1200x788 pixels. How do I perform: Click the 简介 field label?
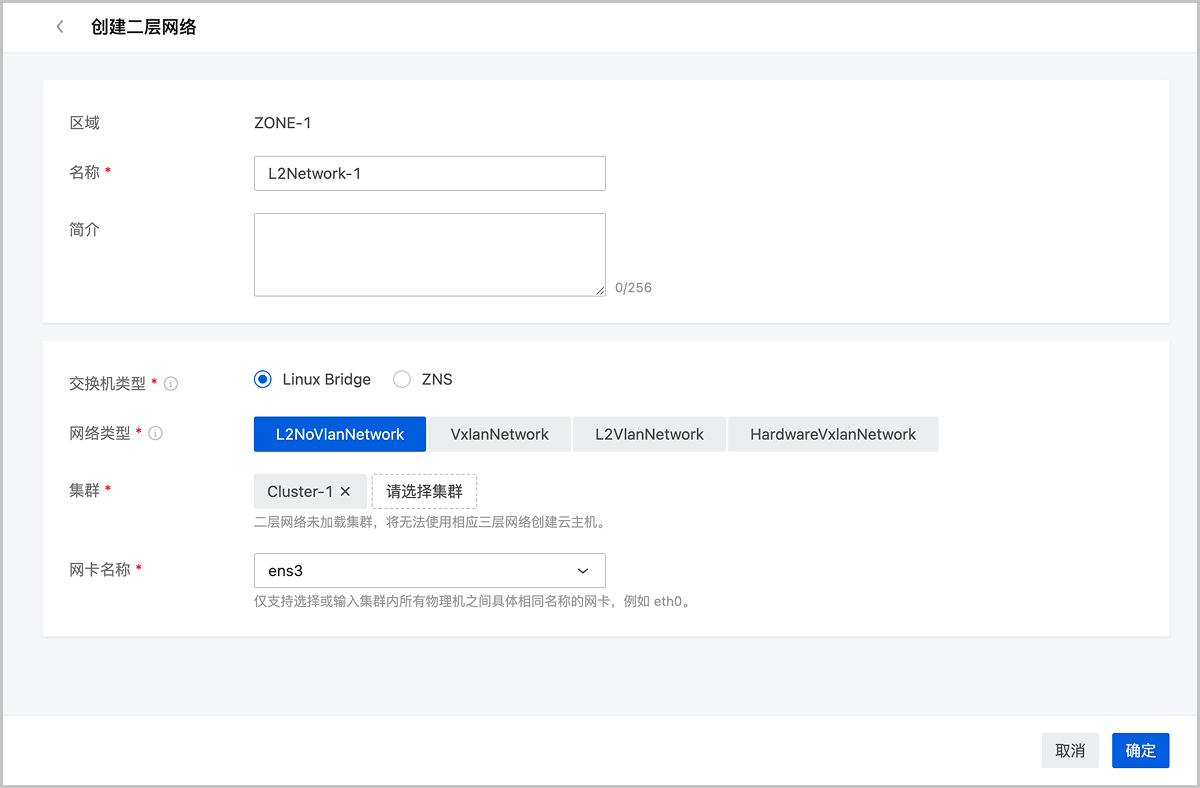point(84,229)
